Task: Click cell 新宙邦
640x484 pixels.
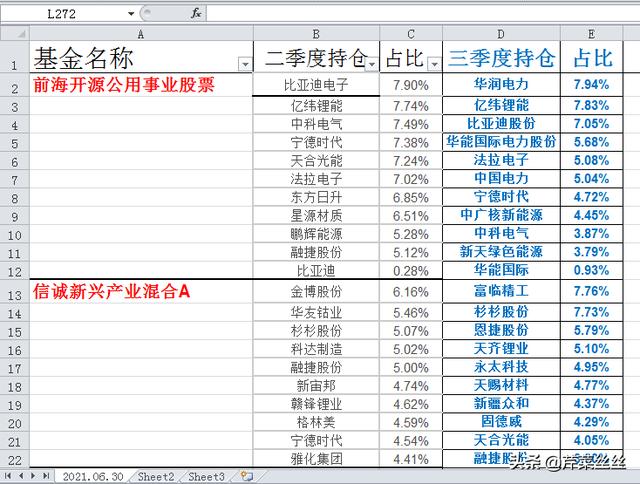Action: click(316, 386)
